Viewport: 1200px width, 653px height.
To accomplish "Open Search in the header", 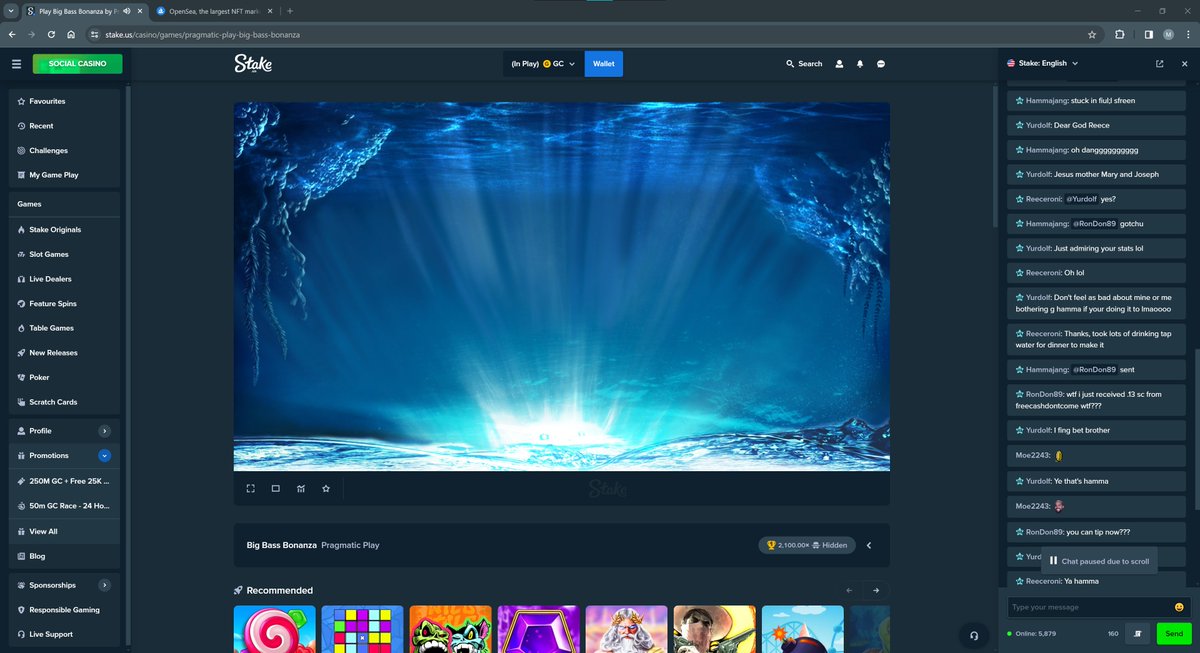I will 805,64.
